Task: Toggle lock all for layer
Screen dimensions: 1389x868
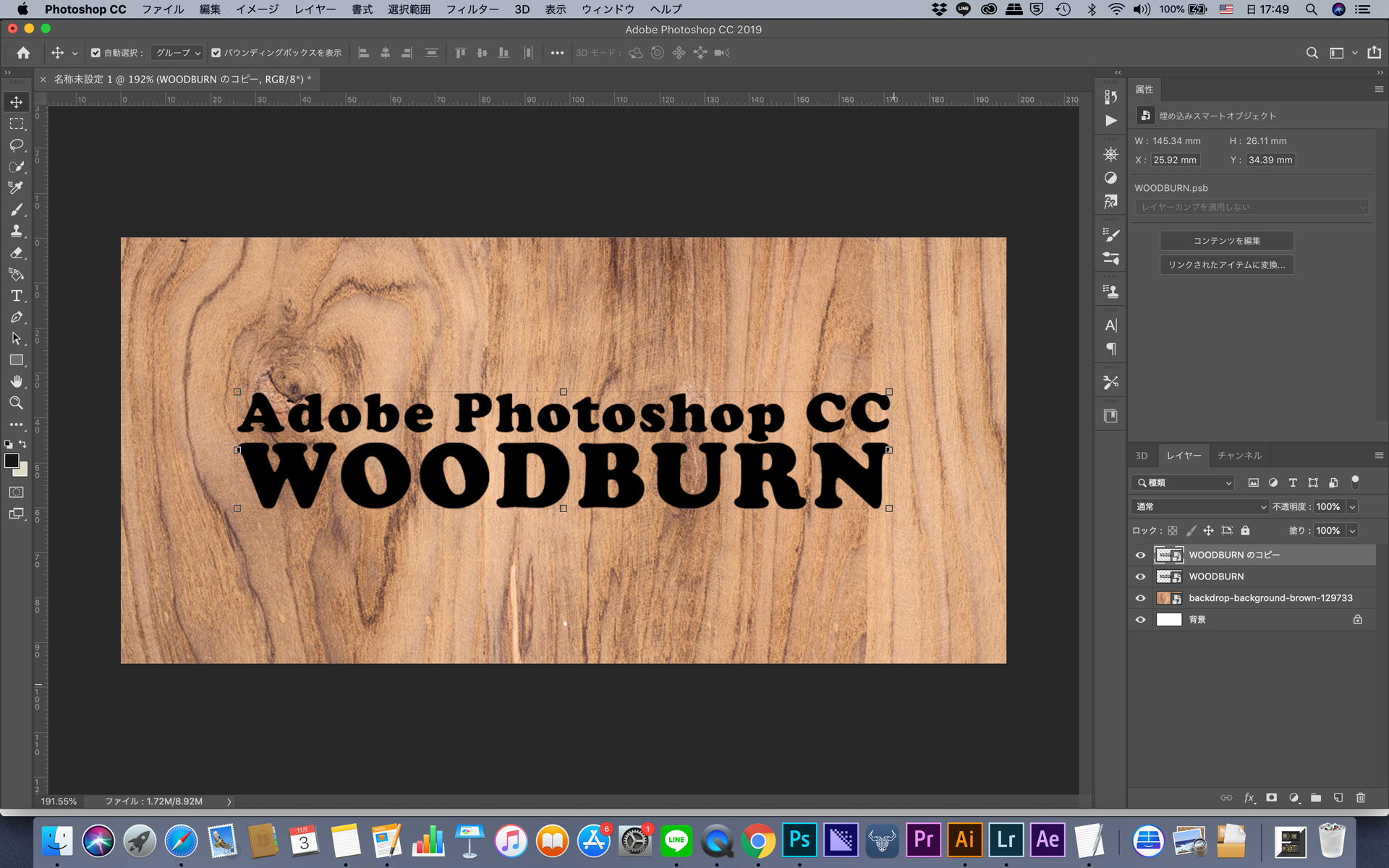Action: [x=1245, y=531]
